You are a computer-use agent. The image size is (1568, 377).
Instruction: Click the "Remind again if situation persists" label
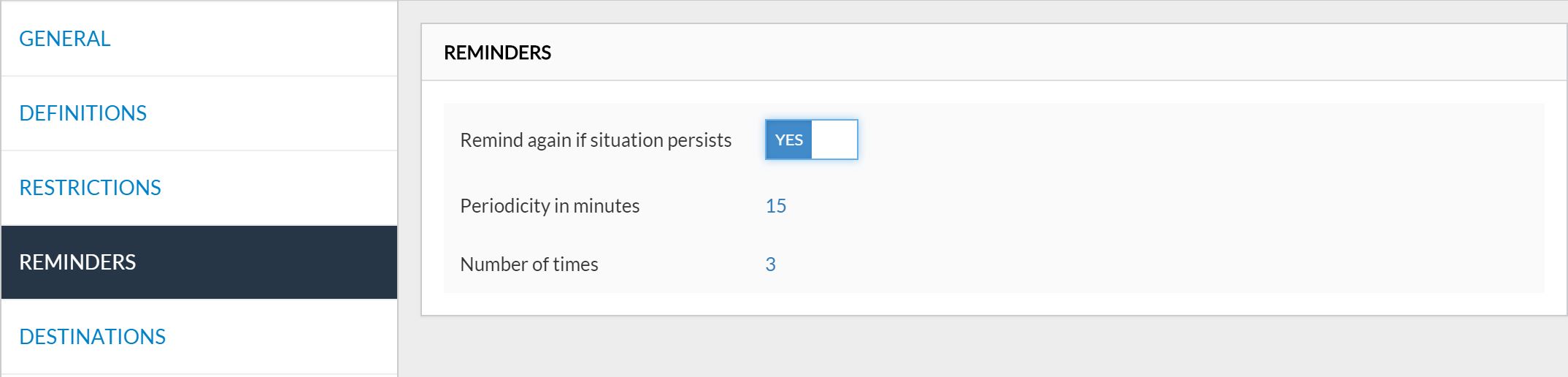point(596,140)
